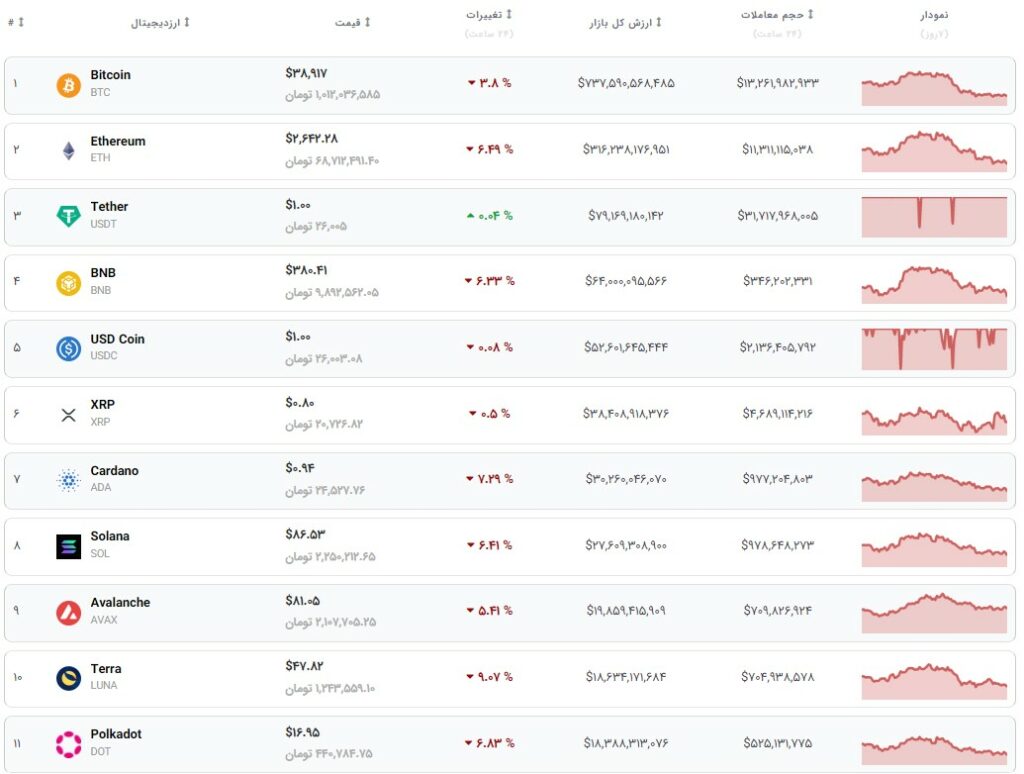Sort by 24-hour trading volume header

click(776, 14)
